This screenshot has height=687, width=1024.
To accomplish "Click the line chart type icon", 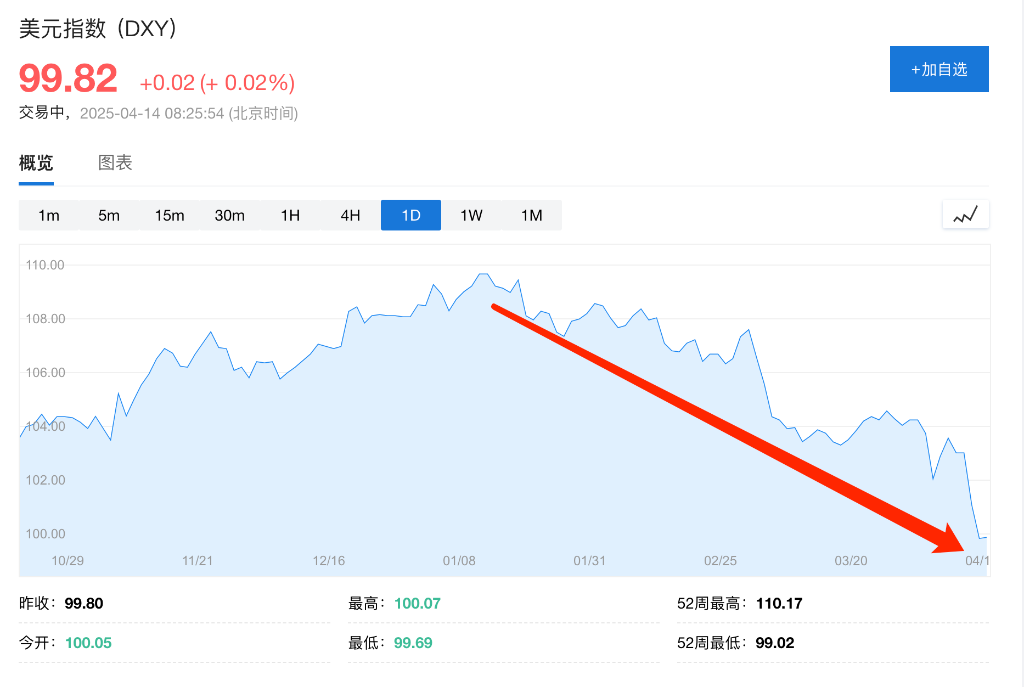I will [965, 214].
